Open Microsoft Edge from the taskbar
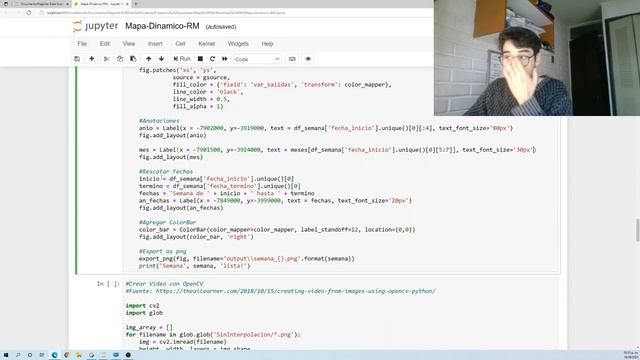Viewport: 640px width, 360px height. pyautogui.click(x=54, y=355)
